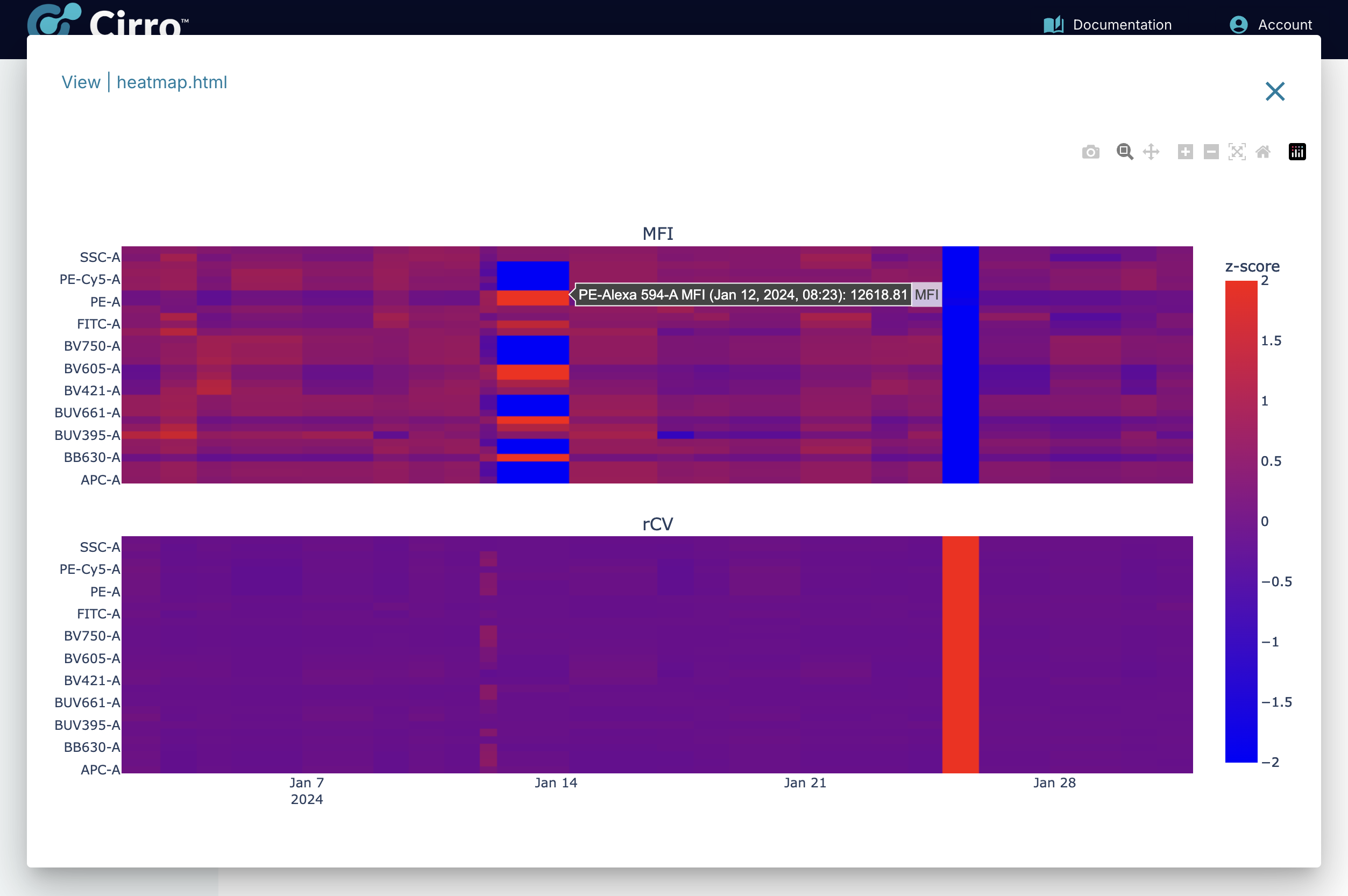1348x896 pixels.
Task: Click the BUV661-A label in MFI heatmap
Action: tap(88, 413)
